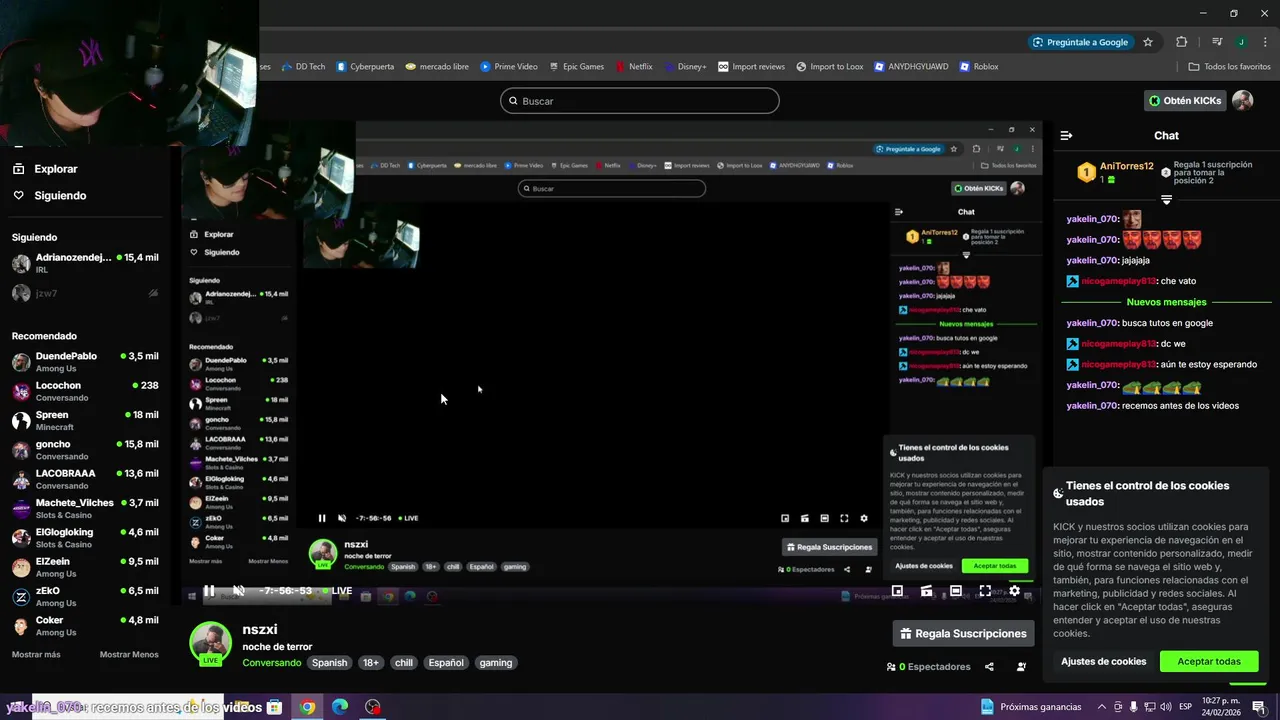
Task: Show hidden tray icons chevron
Action: 1102,707
